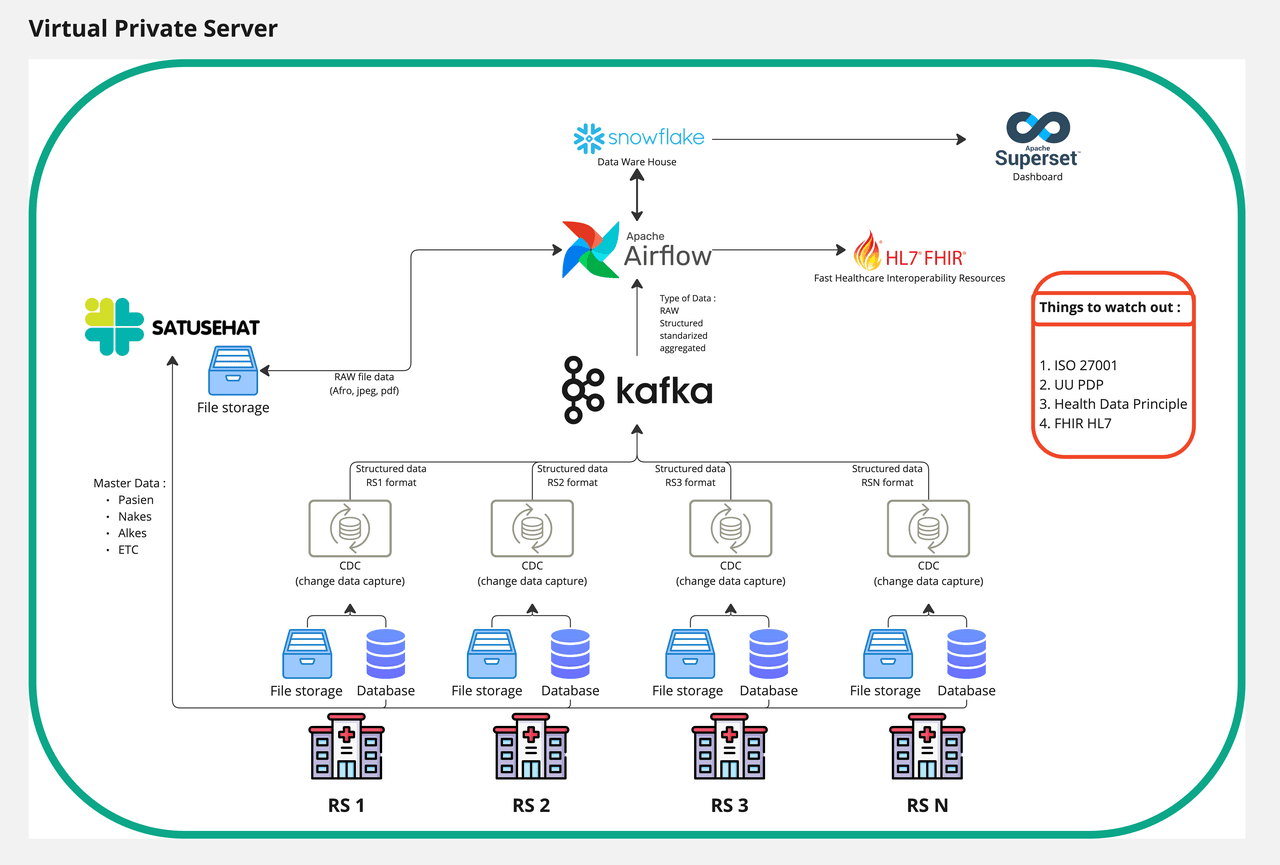This screenshot has height=865, width=1280.
Task: Select the Apache Superset logo
Action: (1038, 139)
